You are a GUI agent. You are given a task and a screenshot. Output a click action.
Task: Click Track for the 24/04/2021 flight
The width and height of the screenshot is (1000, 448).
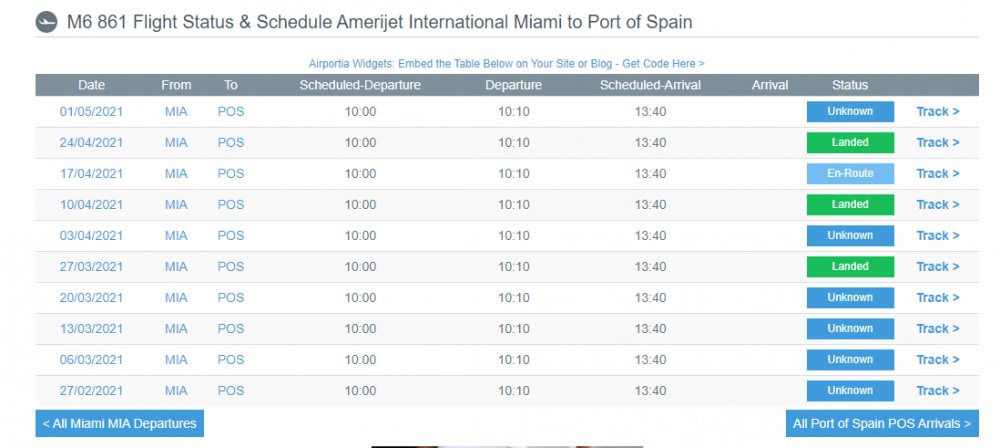click(938, 142)
